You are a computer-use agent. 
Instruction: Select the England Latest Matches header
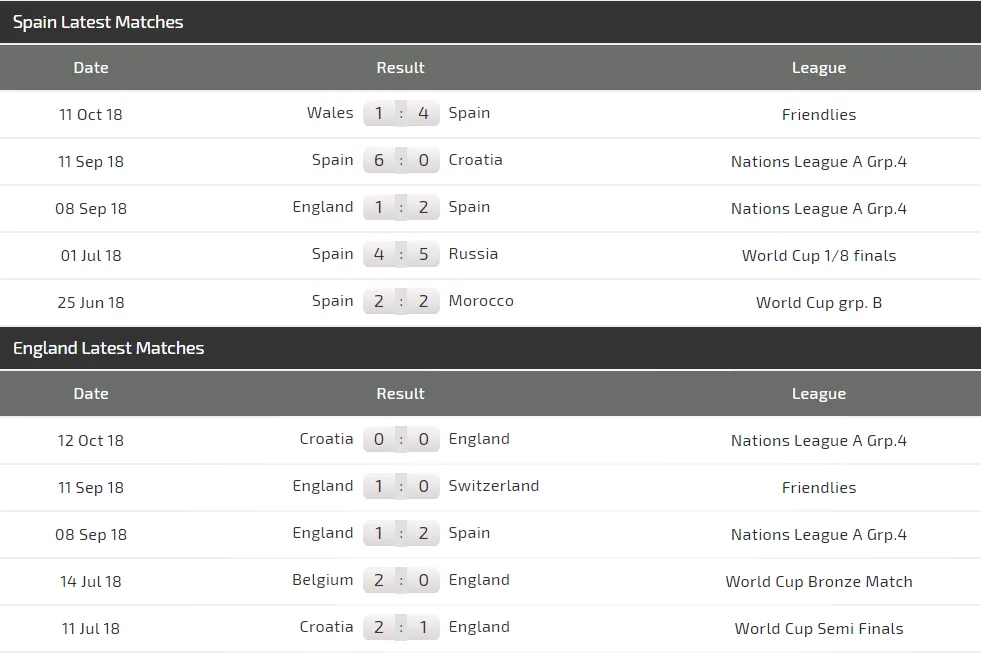click(108, 348)
